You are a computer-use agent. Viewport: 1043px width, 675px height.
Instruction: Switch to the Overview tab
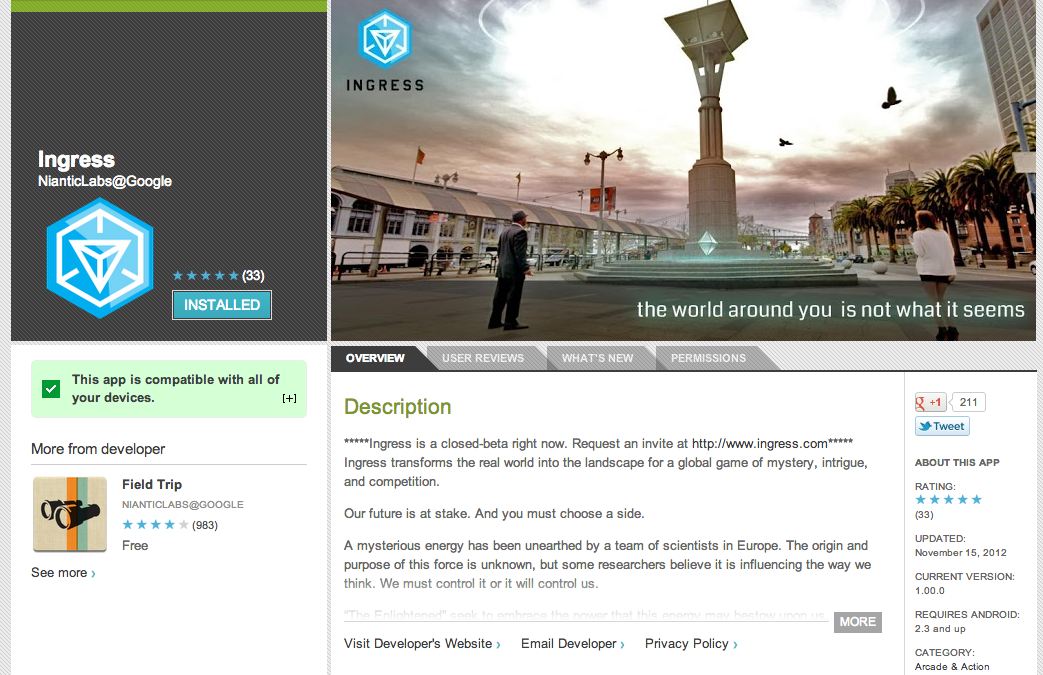(x=375, y=358)
